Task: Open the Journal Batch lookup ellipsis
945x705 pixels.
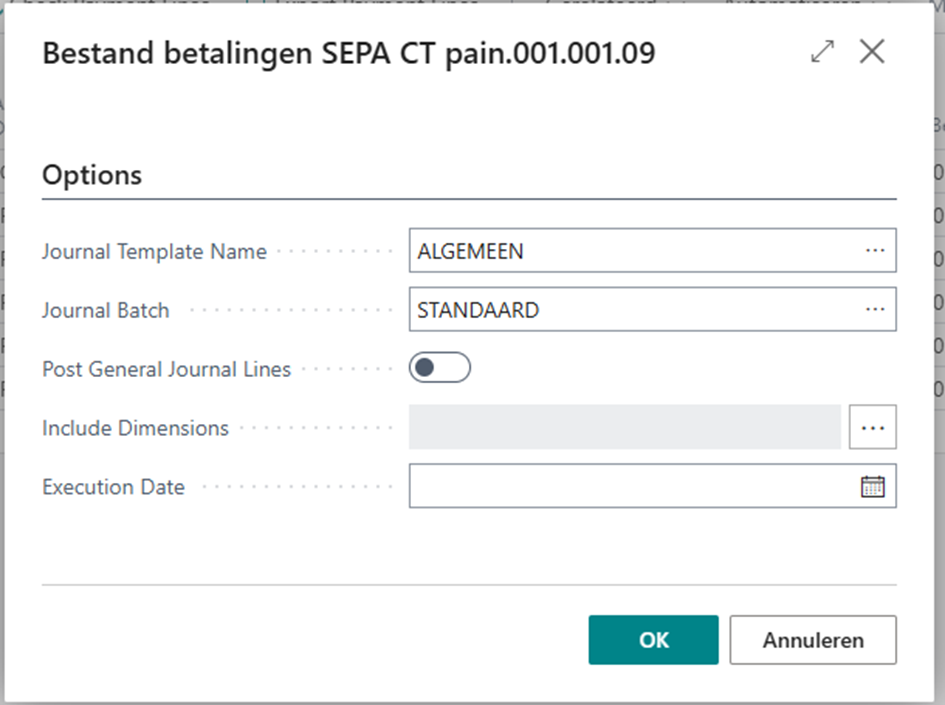Action: pos(875,310)
